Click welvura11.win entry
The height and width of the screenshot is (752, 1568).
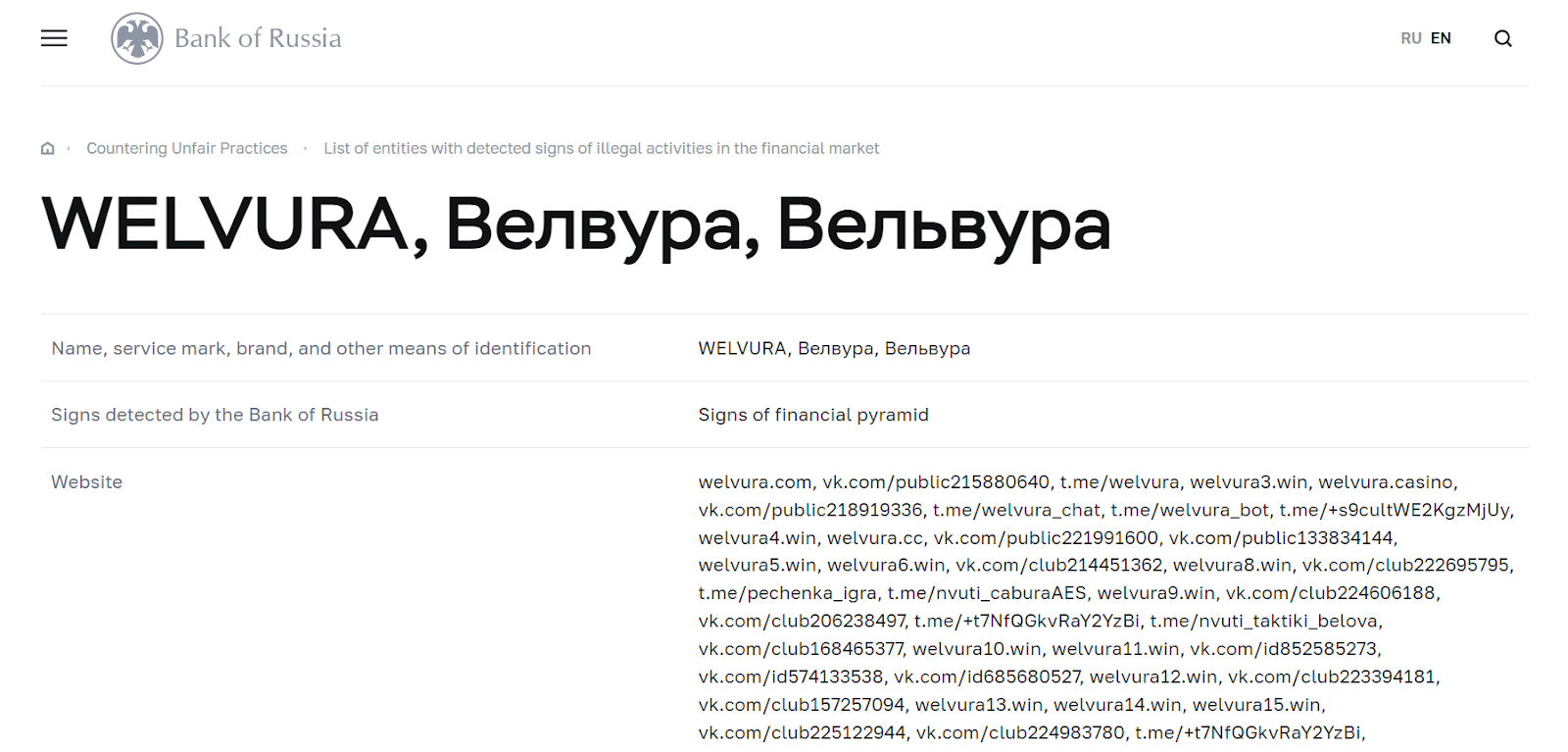1115,648
